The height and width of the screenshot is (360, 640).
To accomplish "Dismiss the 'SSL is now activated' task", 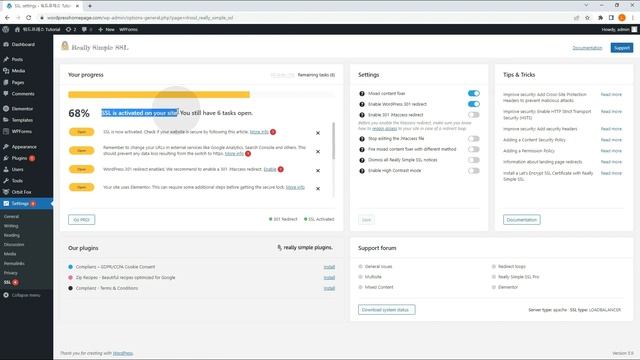I will click(318, 133).
